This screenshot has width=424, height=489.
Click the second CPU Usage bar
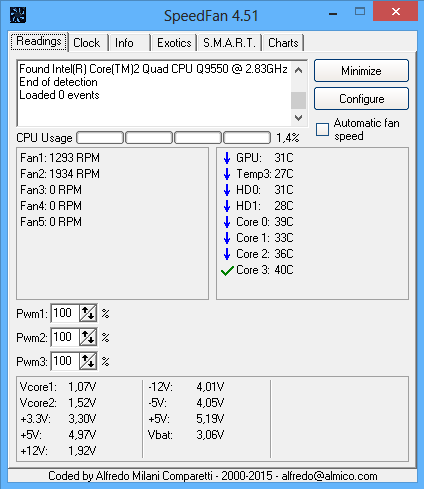point(149,138)
